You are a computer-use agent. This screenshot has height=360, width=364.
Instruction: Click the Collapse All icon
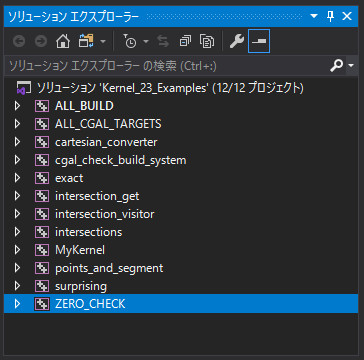click(x=185, y=41)
